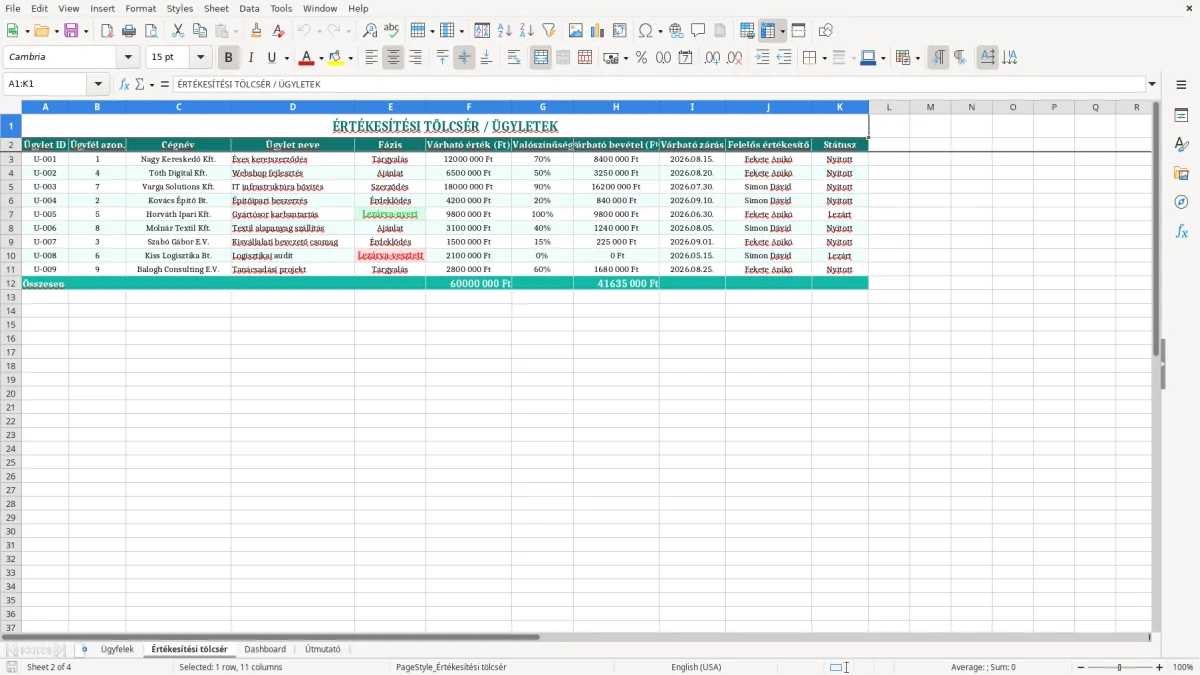Click the Spelling check icon
This screenshot has height=675, width=1200.
click(391, 31)
